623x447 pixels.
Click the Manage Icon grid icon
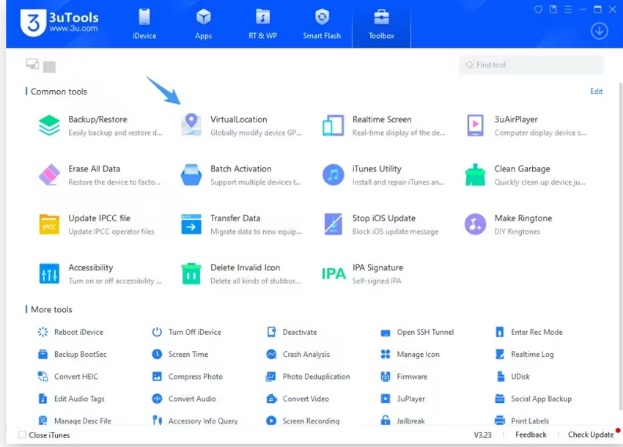[x=385, y=354]
